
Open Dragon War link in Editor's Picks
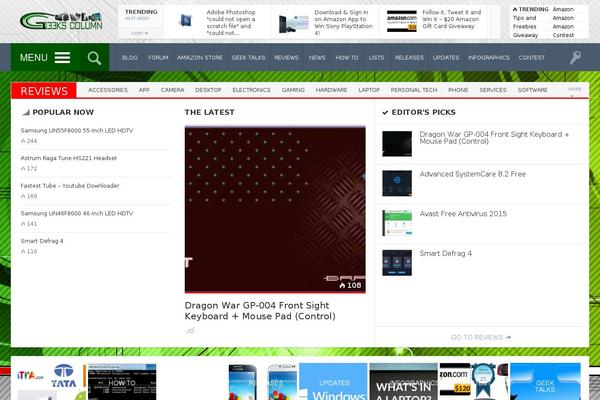coord(494,138)
